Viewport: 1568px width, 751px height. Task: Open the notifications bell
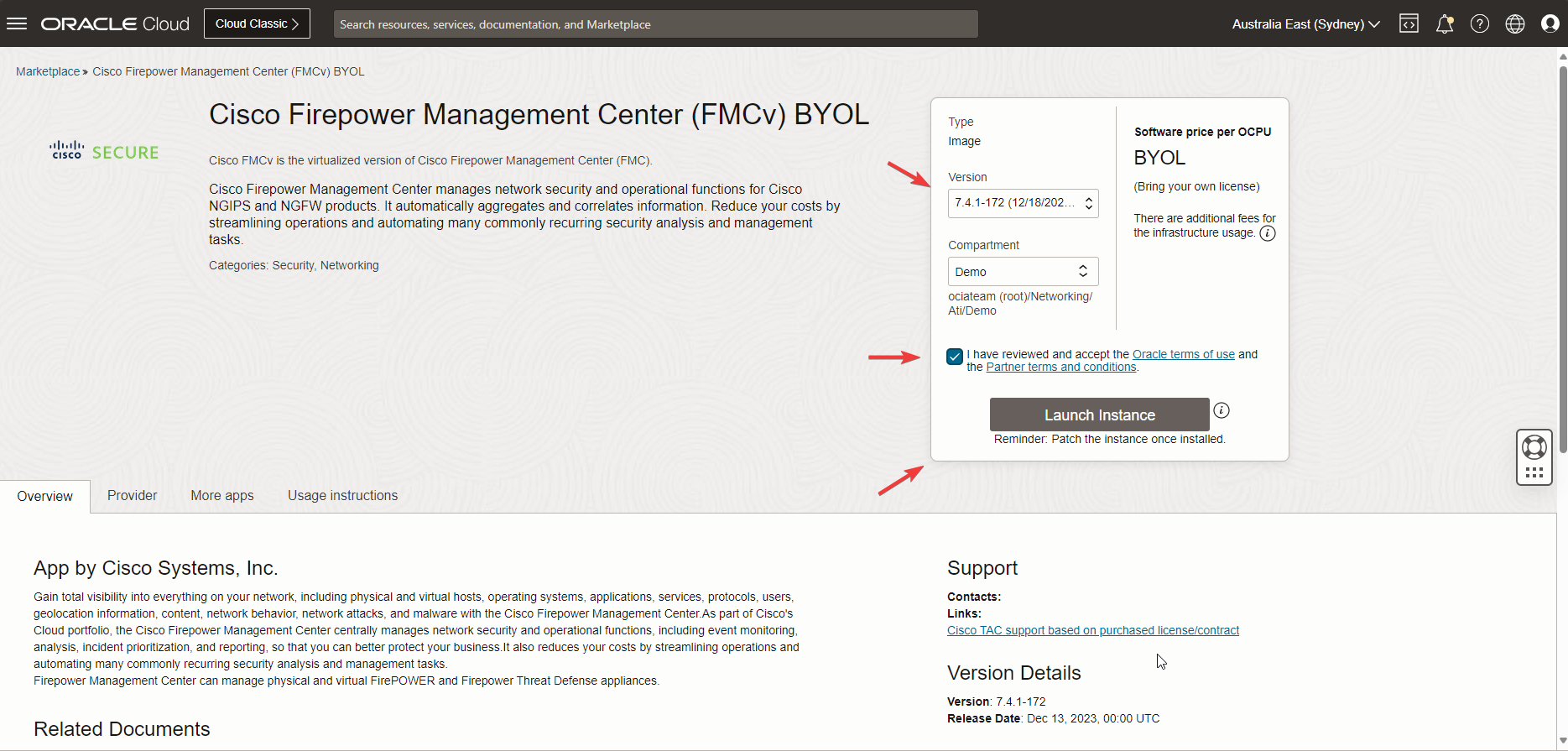click(x=1444, y=23)
